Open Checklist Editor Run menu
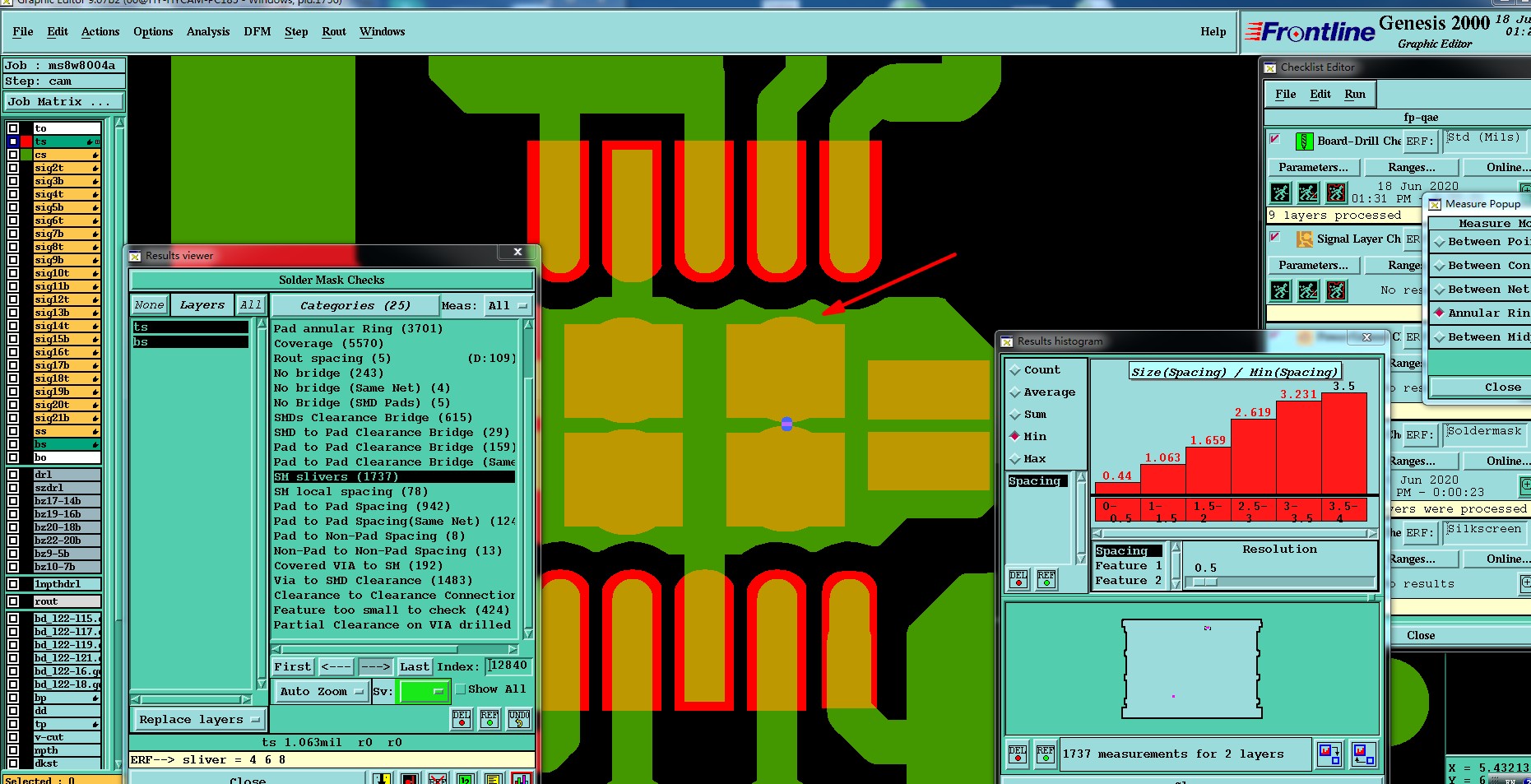Image resolution: width=1531 pixels, height=784 pixels. pos(1355,94)
